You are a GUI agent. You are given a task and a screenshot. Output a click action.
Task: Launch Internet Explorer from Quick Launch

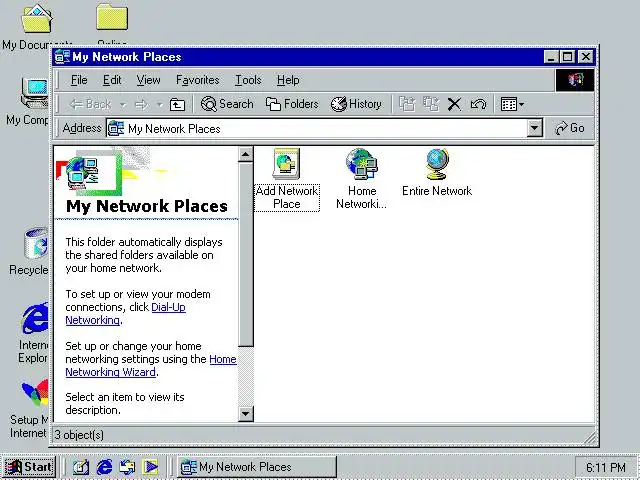[104, 467]
